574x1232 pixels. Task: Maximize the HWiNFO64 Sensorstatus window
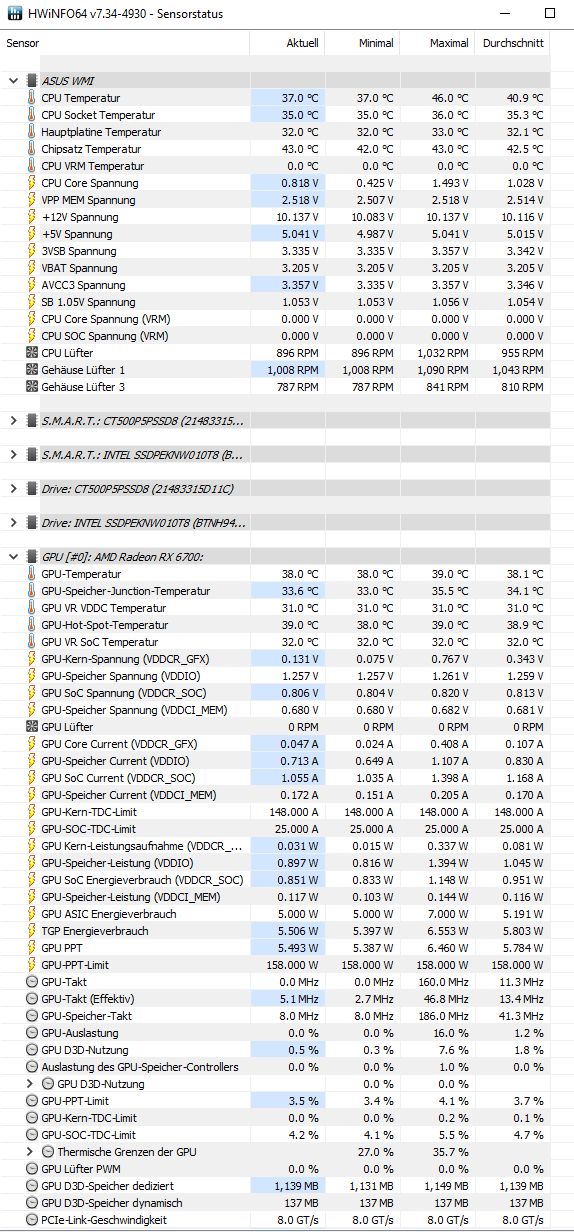point(550,14)
